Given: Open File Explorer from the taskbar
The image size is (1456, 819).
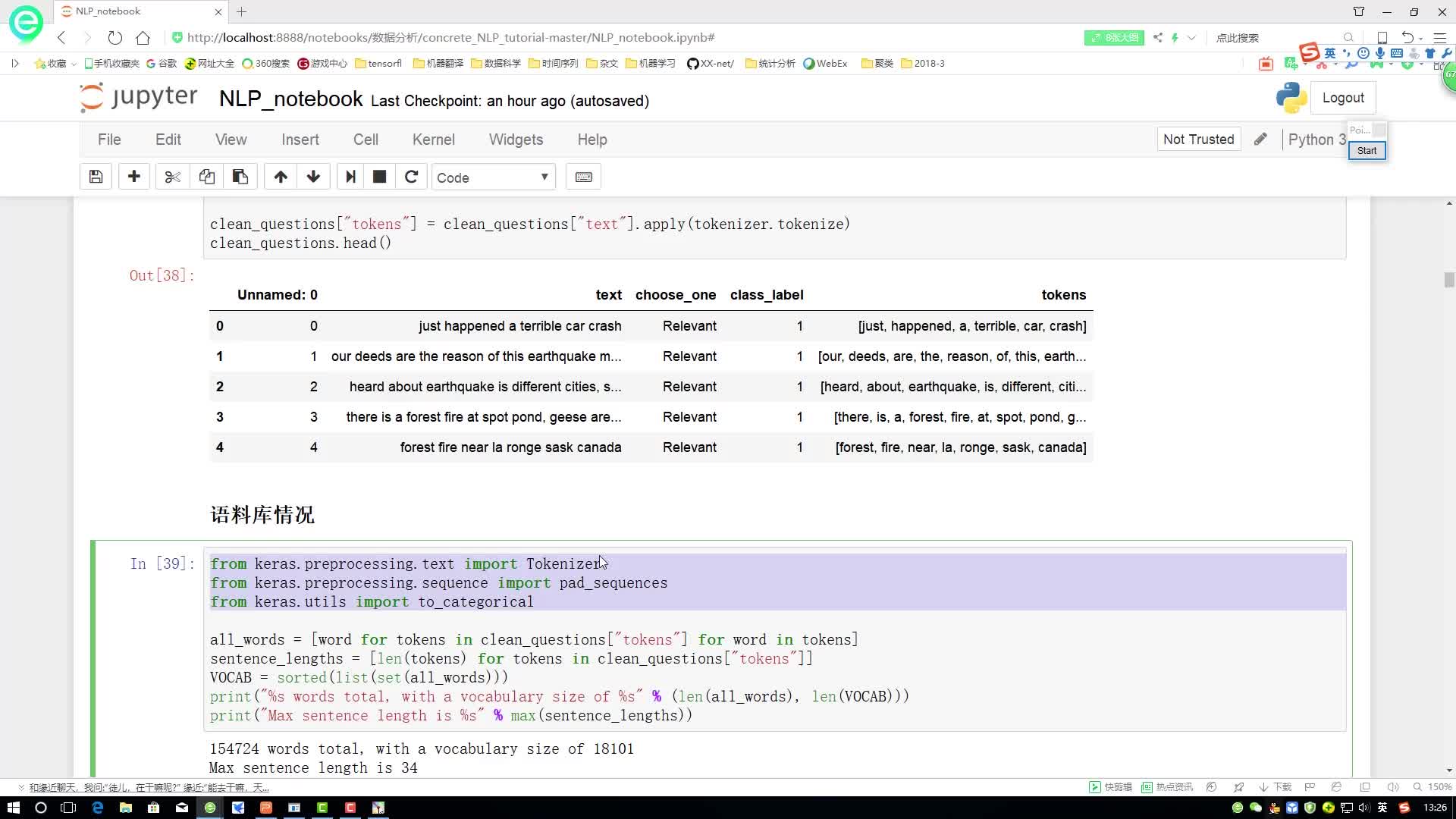Looking at the screenshot, I should pos(125,808).
